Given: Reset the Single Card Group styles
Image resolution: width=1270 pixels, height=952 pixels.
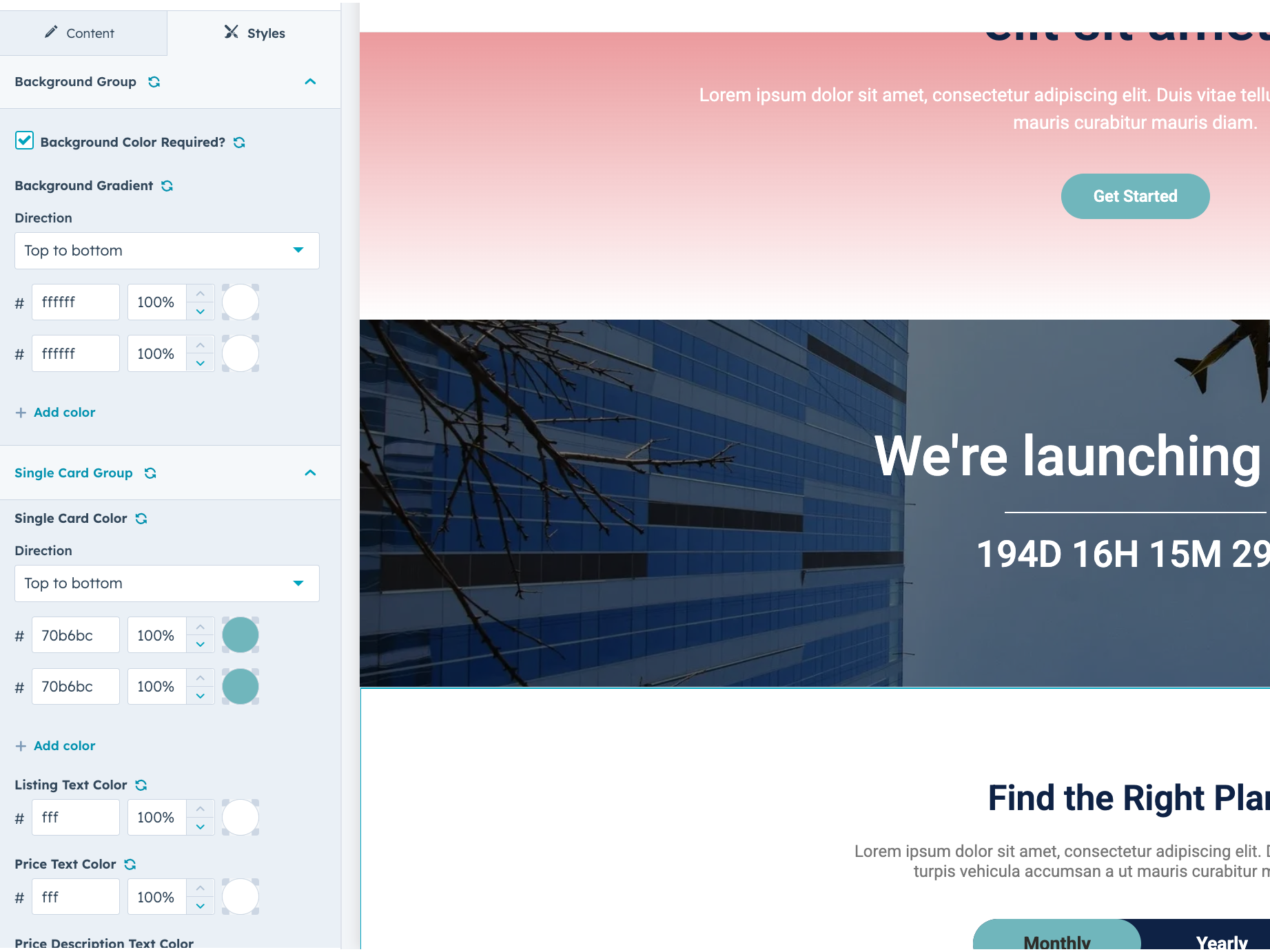Looking at the screenshot, I should 150,473.
